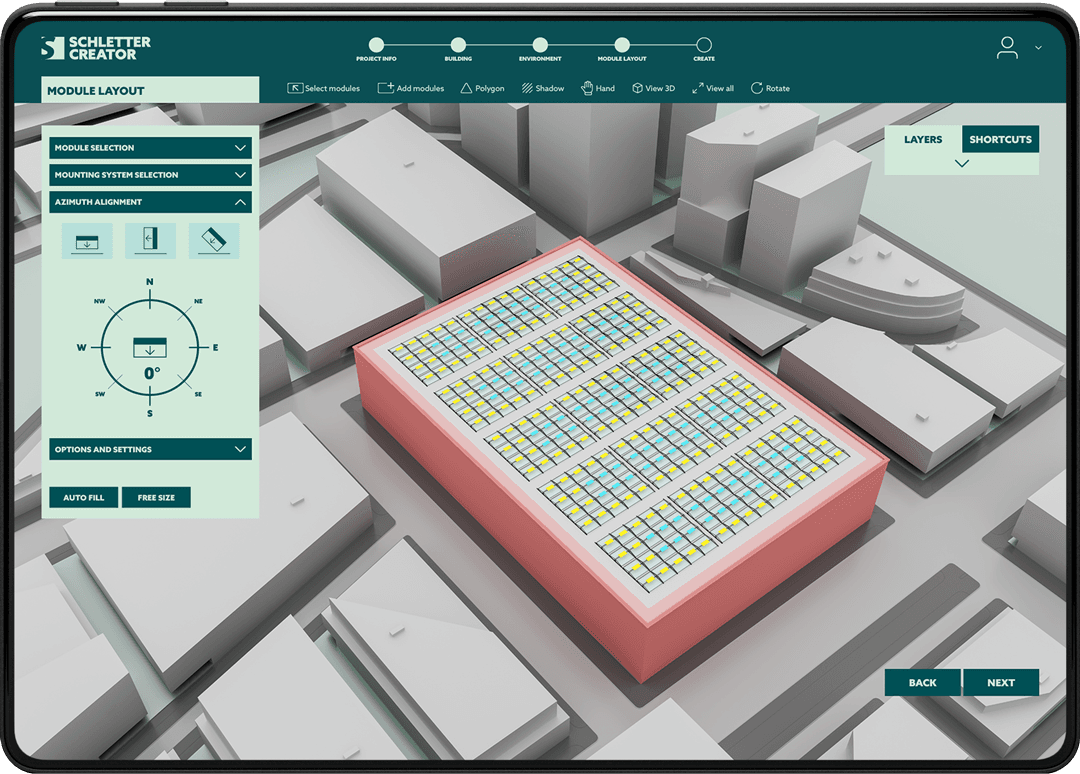1080x774 pixels.
Task: Switch to View 3D mode
Action: pyautogui.click(x=653, y=88)
